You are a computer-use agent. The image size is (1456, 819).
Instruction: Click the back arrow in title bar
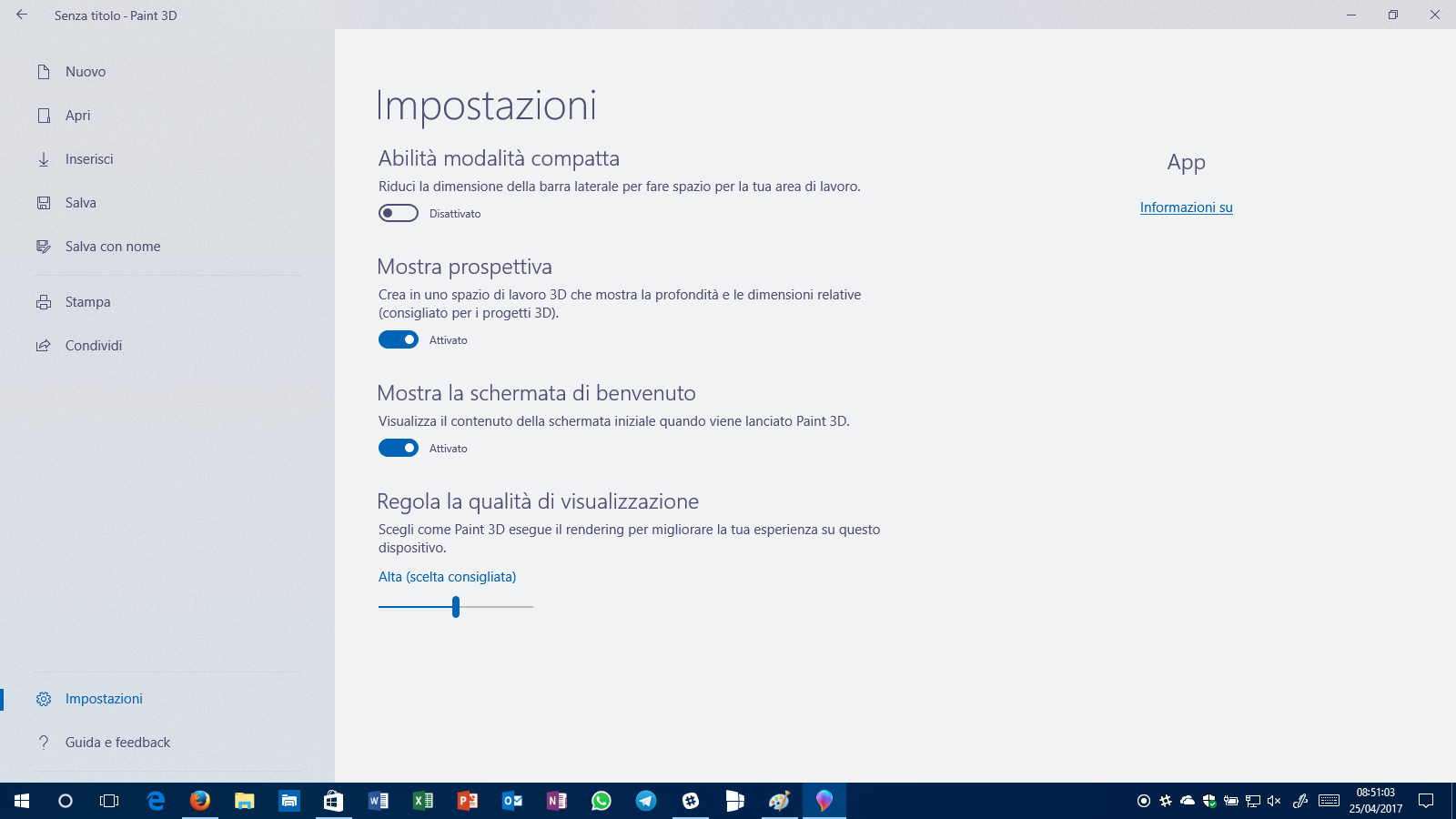coord(22,15)
